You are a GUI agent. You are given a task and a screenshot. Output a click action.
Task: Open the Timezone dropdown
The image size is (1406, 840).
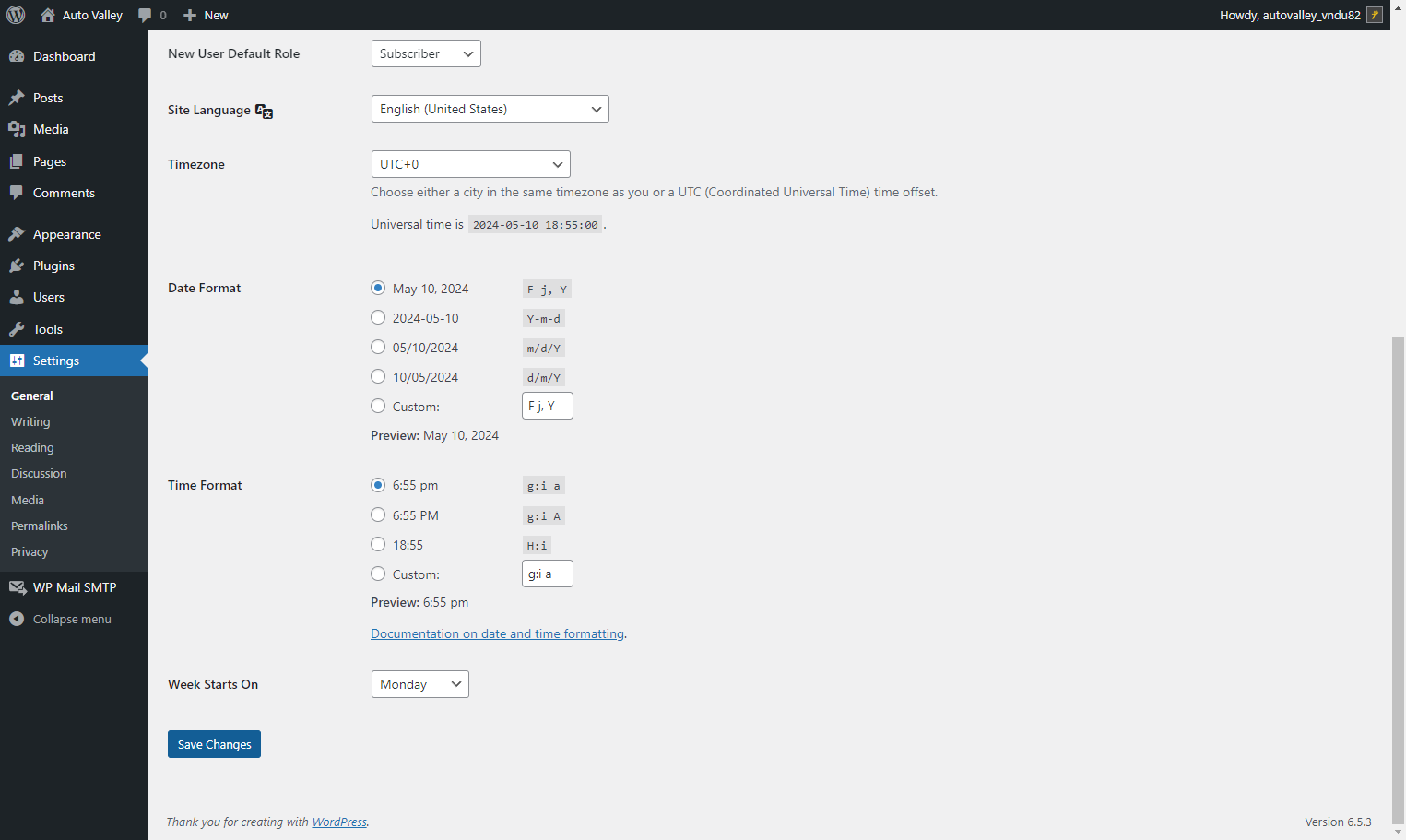(470, 164)
